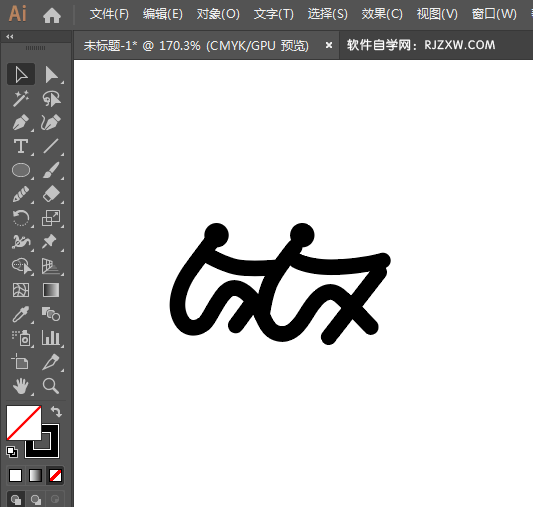The image size is (533, 507).
Task: Select the Eyedropper tool
Action: (x=21, y=314)
